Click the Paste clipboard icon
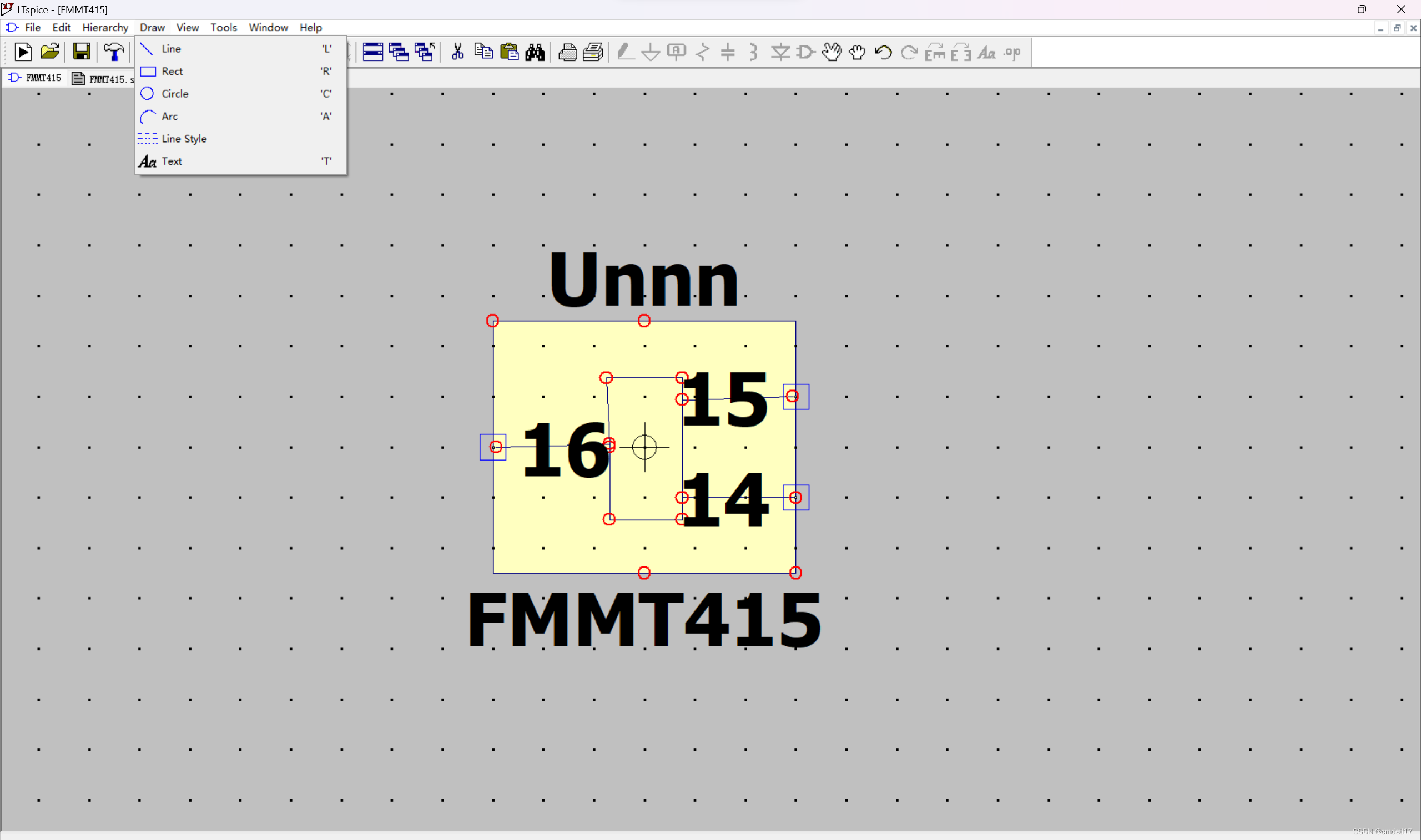1421x840 pixels. 509,52
